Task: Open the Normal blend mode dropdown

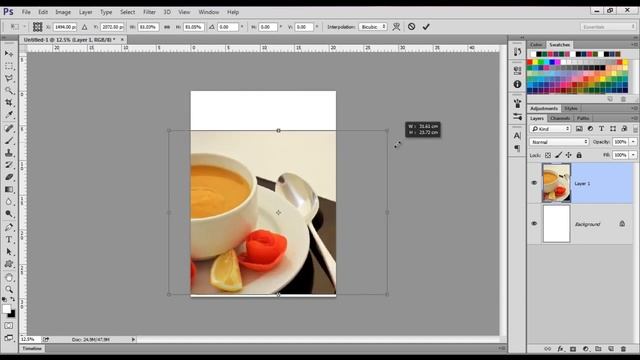Action: (559, 142)
